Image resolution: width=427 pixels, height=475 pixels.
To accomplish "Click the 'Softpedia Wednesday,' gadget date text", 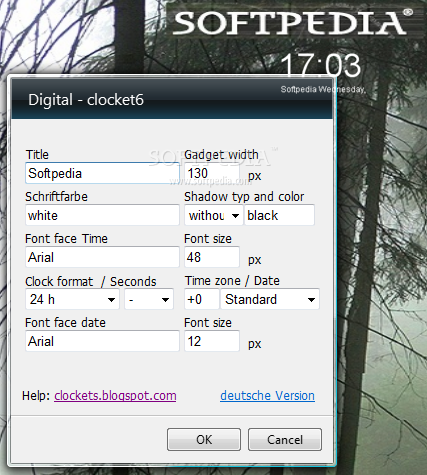I will point(323,89).
